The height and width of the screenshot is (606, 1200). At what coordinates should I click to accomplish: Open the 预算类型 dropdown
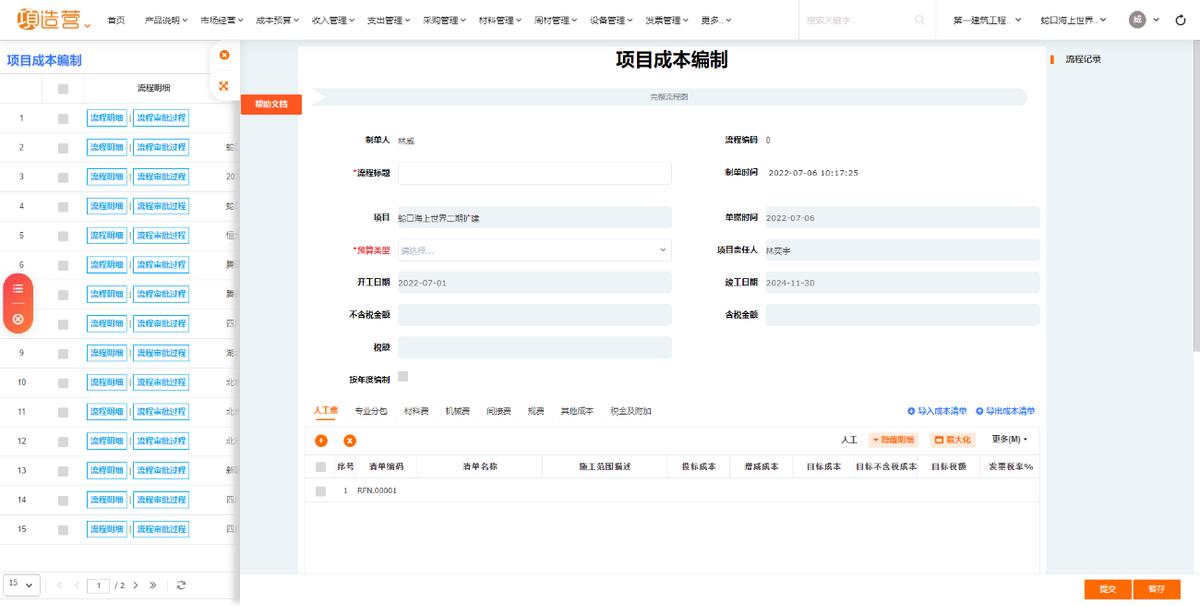(x=537, y=248)
